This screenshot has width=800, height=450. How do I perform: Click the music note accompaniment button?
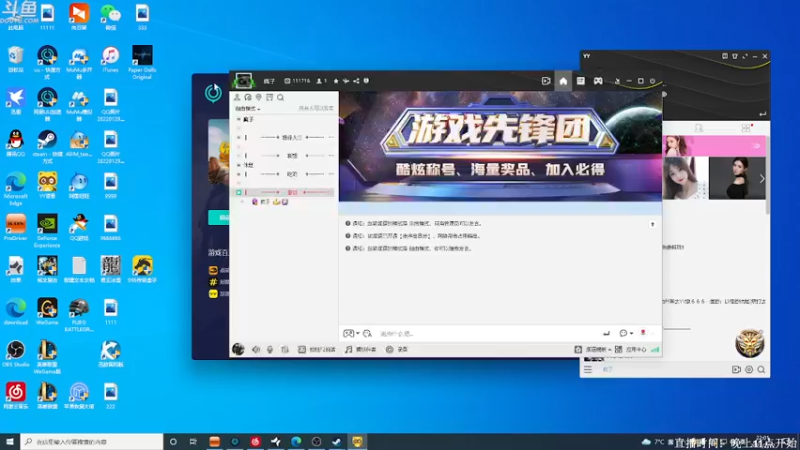tap(360, 349)
